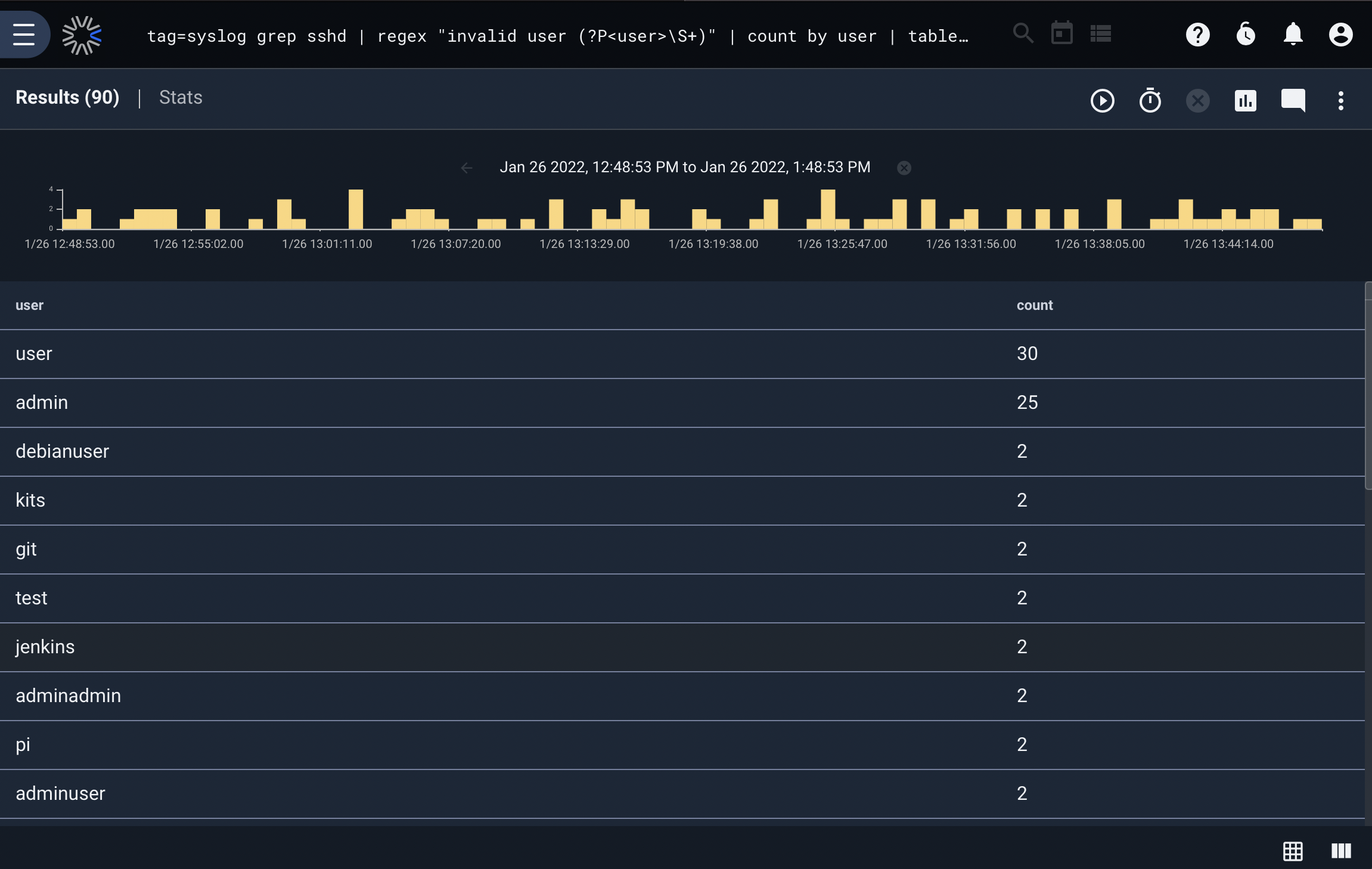Go back to previous time range arrow
Image resolution: width=1372 pixels, height=869 pixels.
coord(467,168)
